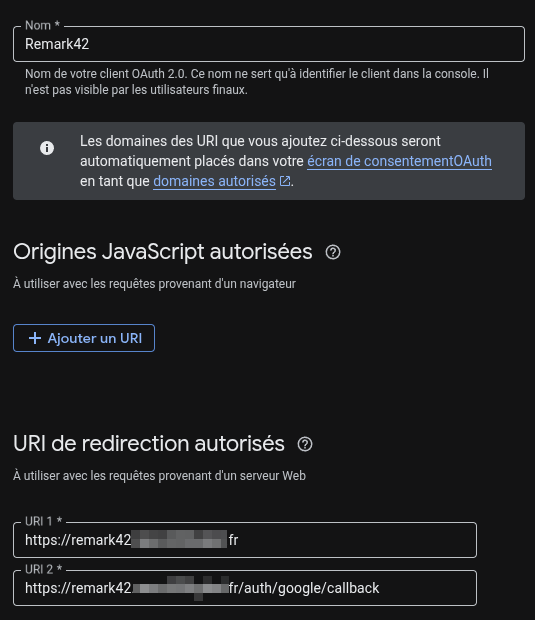The image size is (535, 620).
Task: Click the URI 2 field label
Action: (43, 569)
